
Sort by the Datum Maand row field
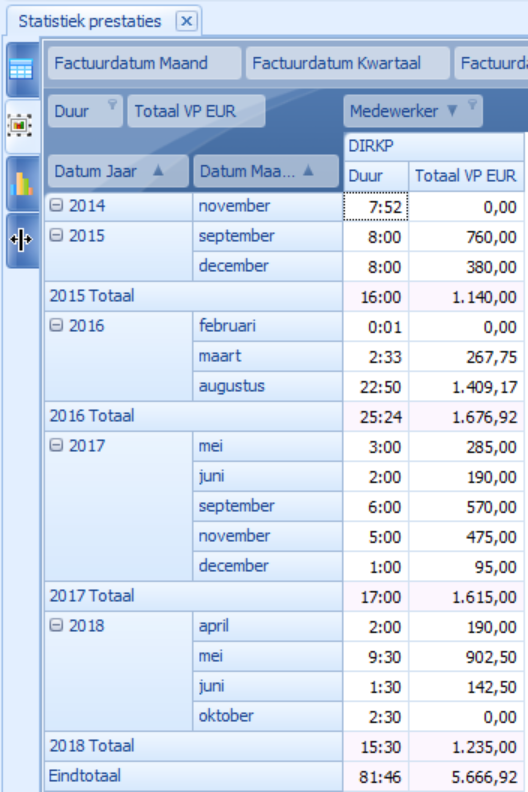coord(265,171)
